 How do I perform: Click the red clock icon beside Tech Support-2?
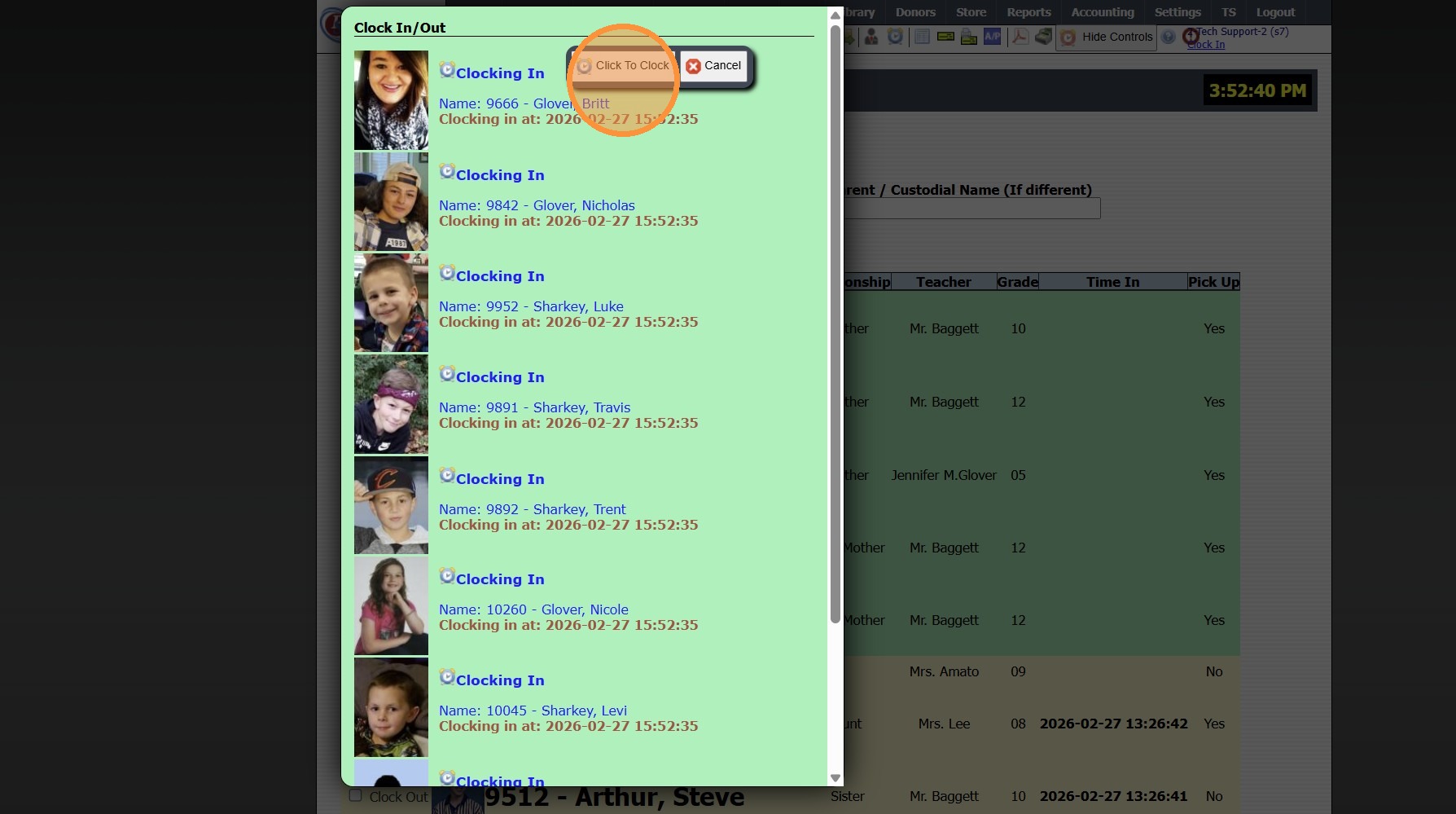point(1190,36)
